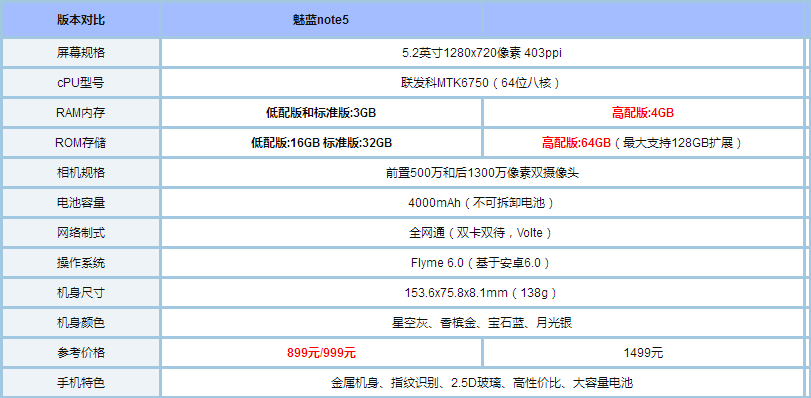Image resolution: width=811 pixels, height=398 pixels.
Task: Click the '版本对比' header cell
Action: [81, 20]
